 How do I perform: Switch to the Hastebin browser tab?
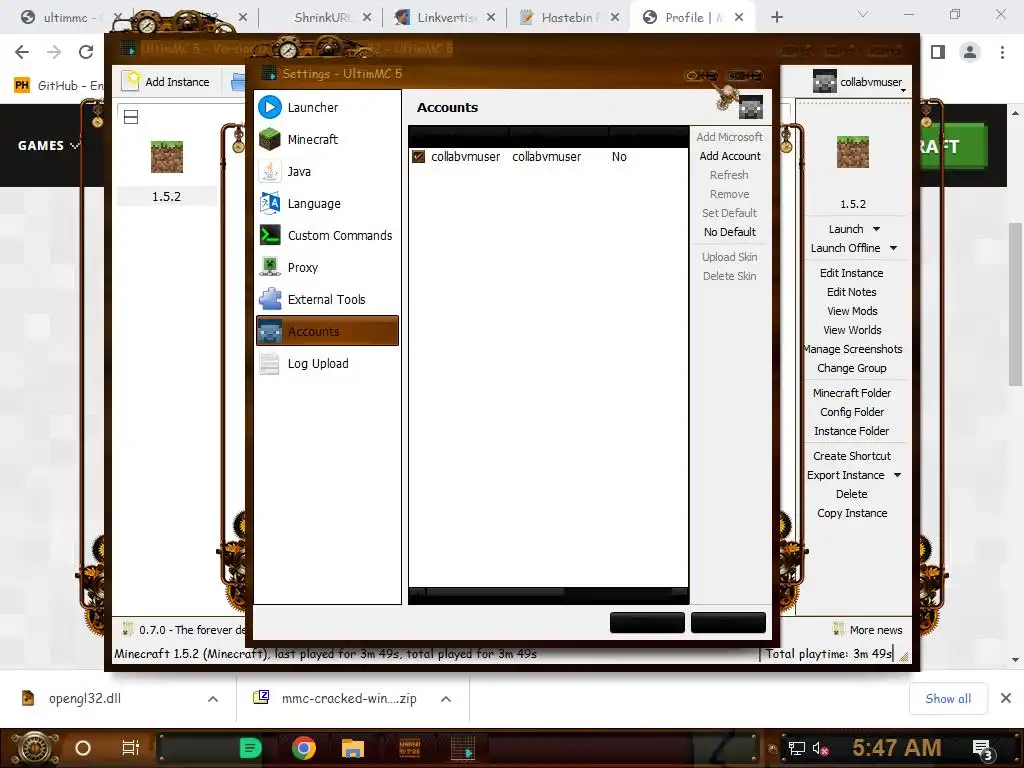click(x=568, y=18)
